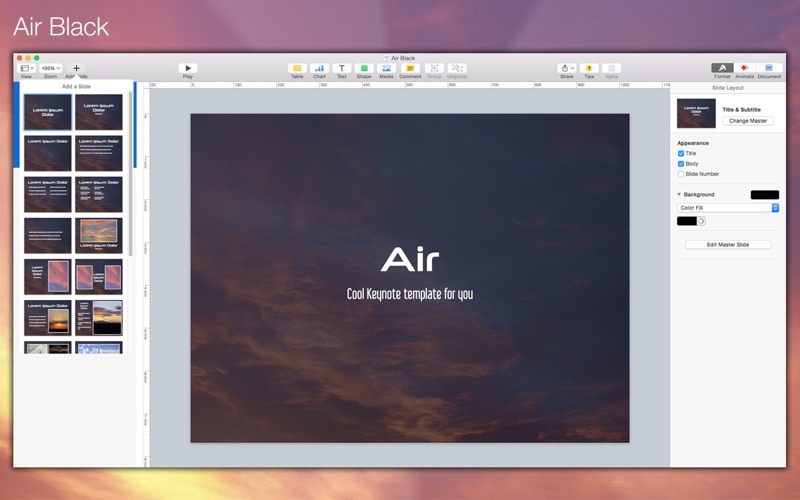Click the Add Slide plus icon
Image resolution: width=800 pixels, height=500 pixels.
pos(76,68)
